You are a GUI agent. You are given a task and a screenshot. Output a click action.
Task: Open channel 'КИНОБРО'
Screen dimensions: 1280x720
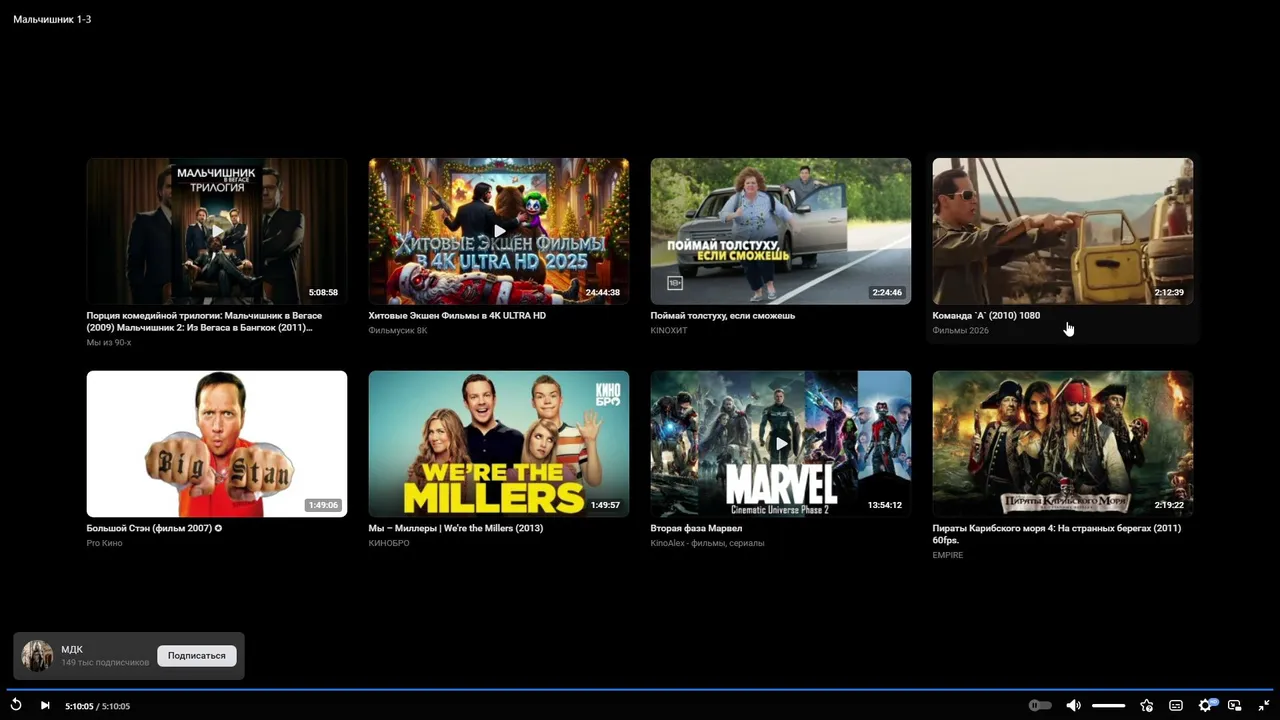pyautogui.click(x=389, y=543)
